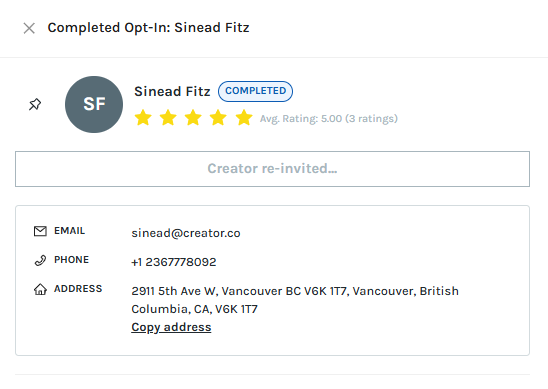548x389 pixels.
Task: Click the phone handset icon
Action: (40, 260)
